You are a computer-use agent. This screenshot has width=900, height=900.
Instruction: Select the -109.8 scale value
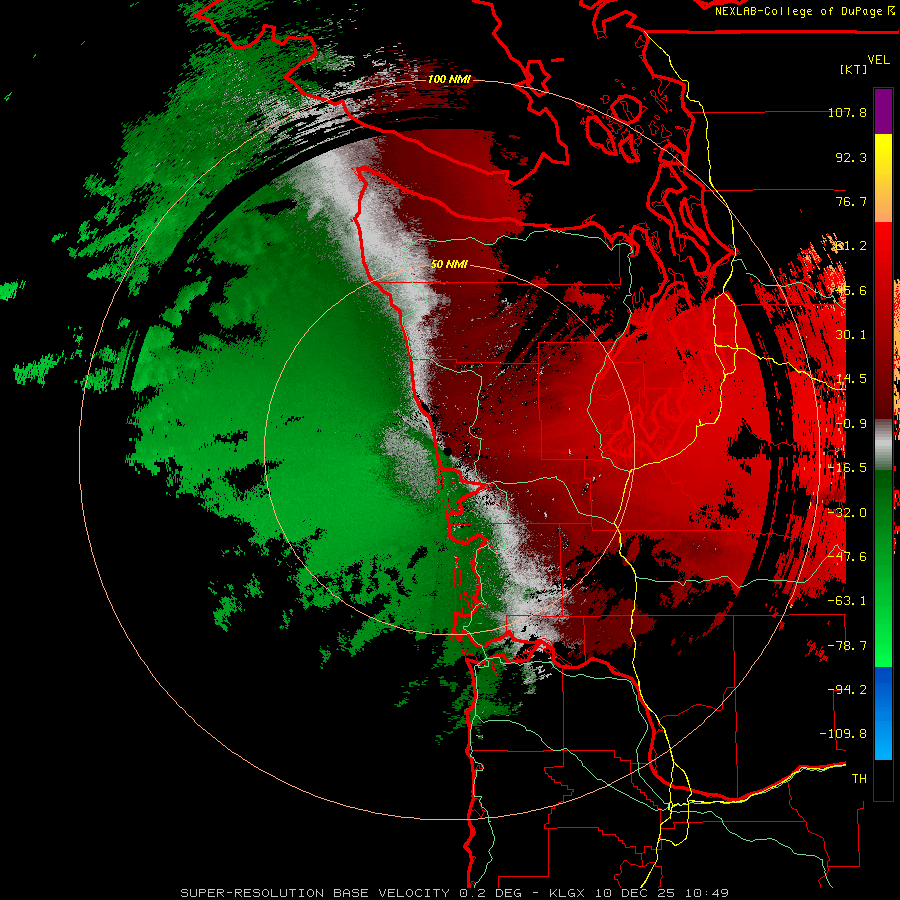coord(843,734)
